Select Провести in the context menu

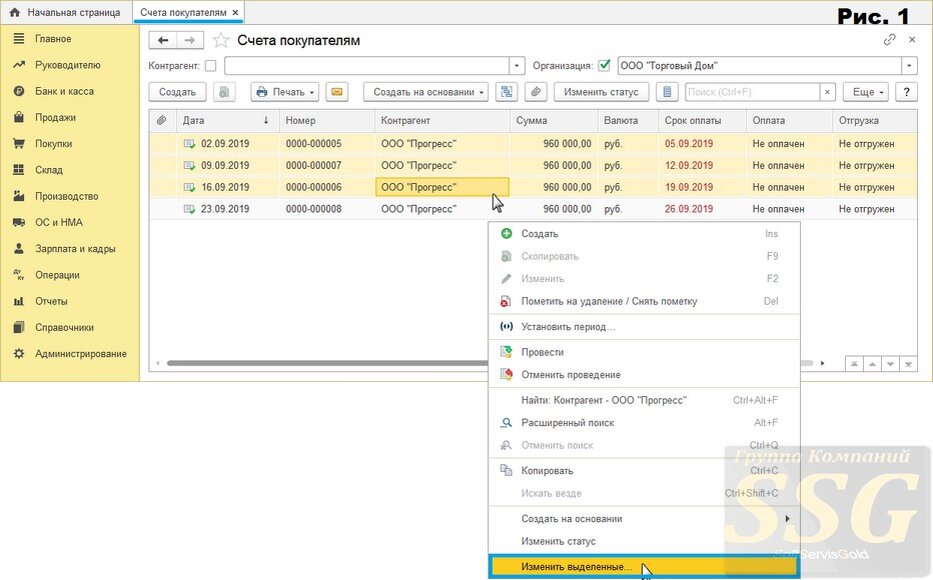[x=644, y=352]
